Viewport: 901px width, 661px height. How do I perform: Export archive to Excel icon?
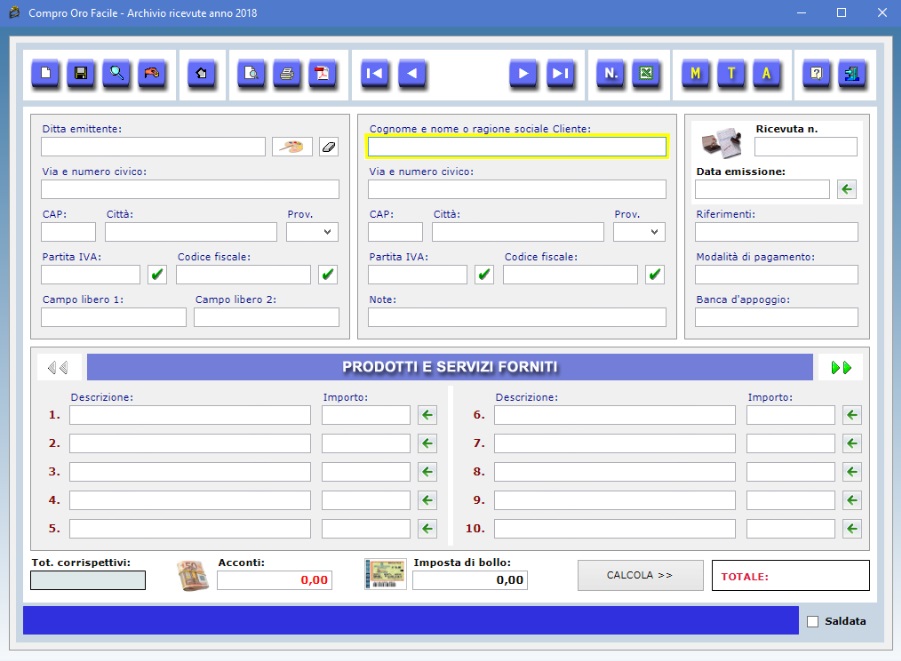point(646,74)
